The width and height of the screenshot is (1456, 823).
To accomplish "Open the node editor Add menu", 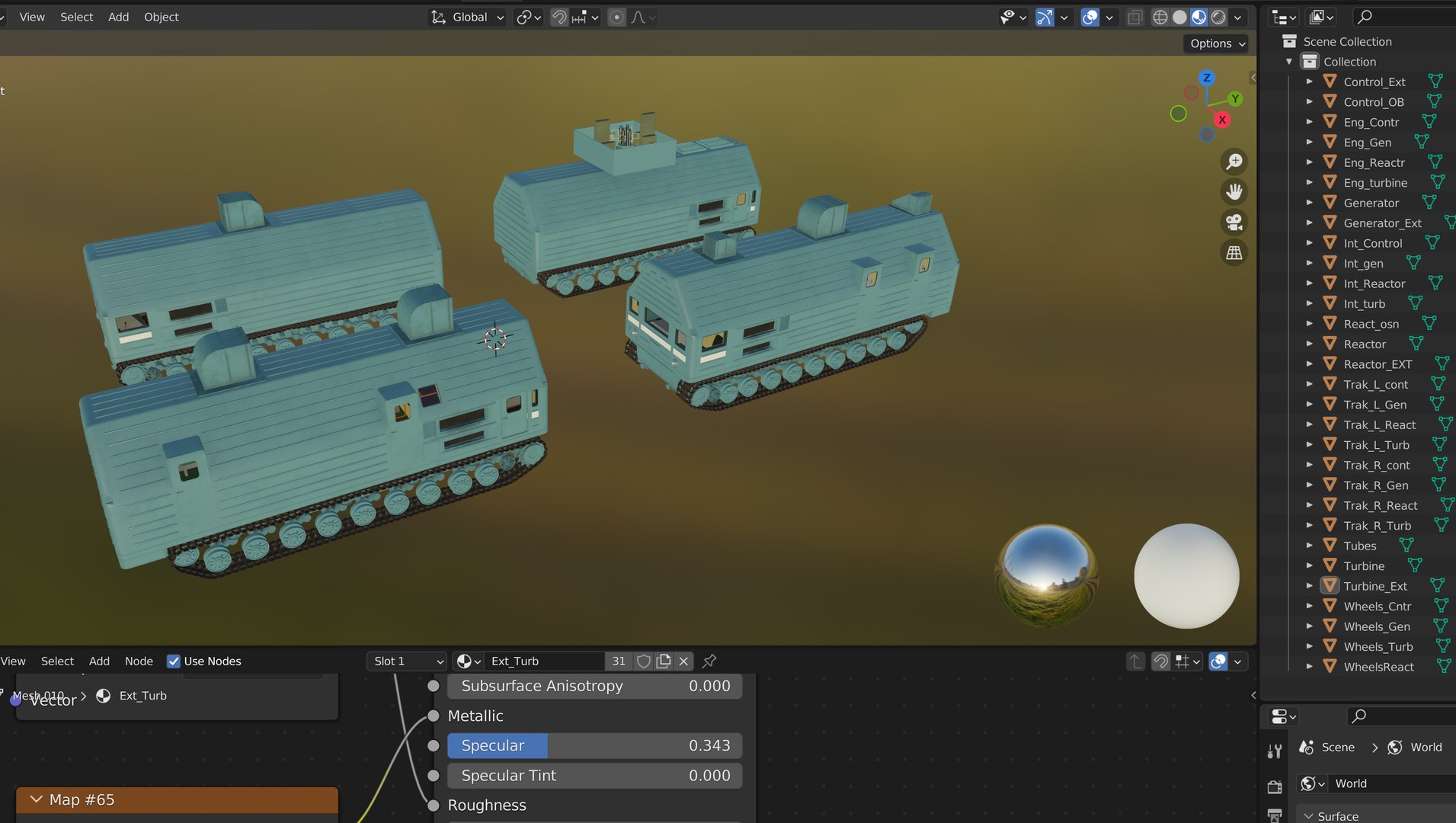I will (x=99, y=661).
